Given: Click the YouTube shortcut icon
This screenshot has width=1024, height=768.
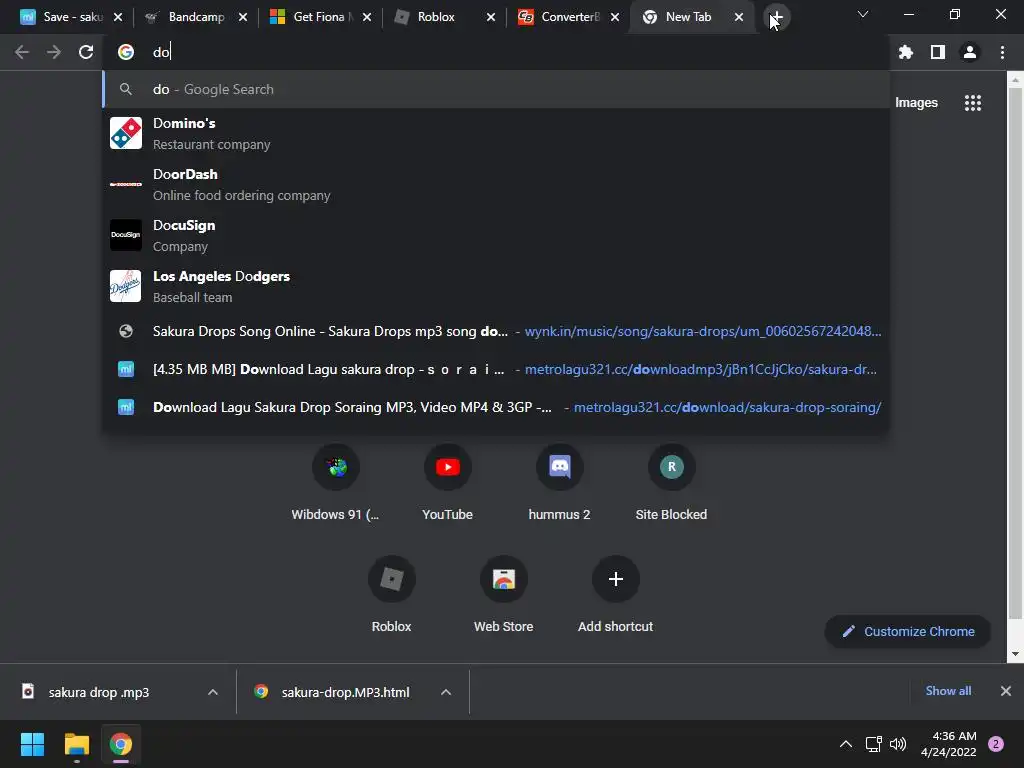Looking at the screenshot, I should pos(447,467).
